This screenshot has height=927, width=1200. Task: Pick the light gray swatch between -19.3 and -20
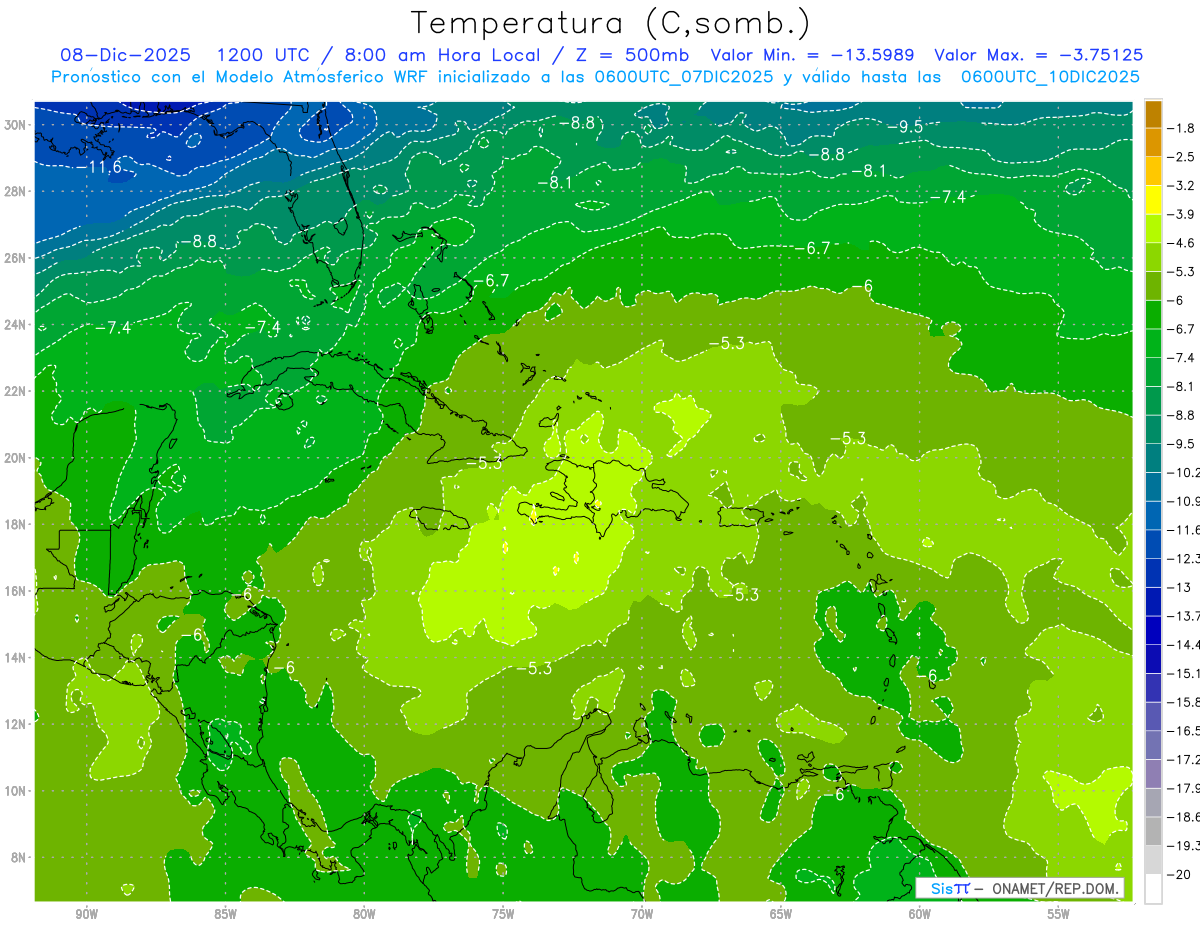pyautogui.click(x=1153, y=860)
